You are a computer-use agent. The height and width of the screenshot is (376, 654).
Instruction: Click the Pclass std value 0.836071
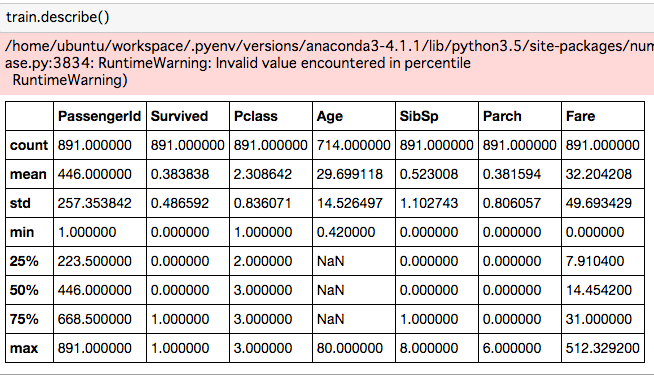tap(263, 203)
